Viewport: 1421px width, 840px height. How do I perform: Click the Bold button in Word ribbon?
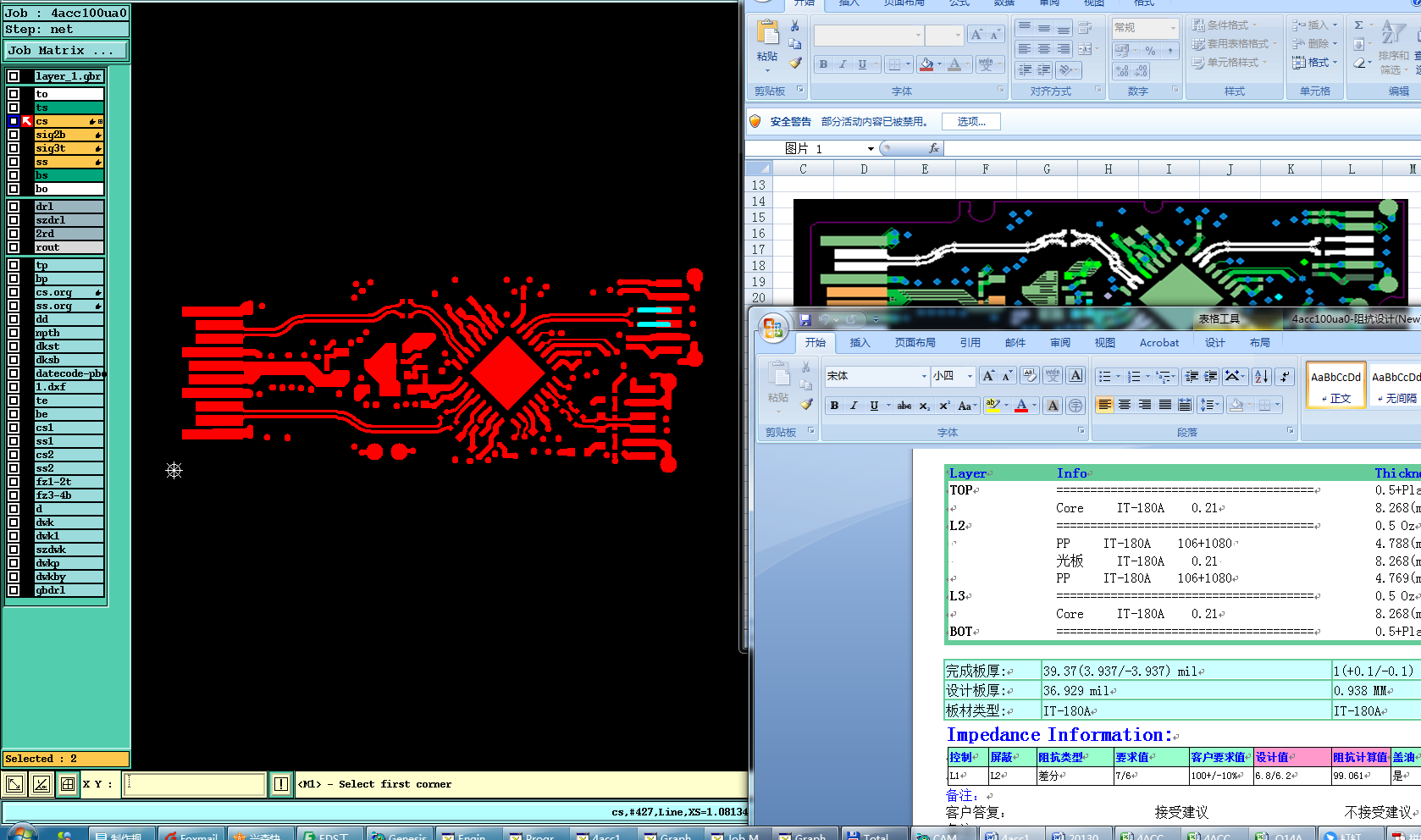(834, 406)
